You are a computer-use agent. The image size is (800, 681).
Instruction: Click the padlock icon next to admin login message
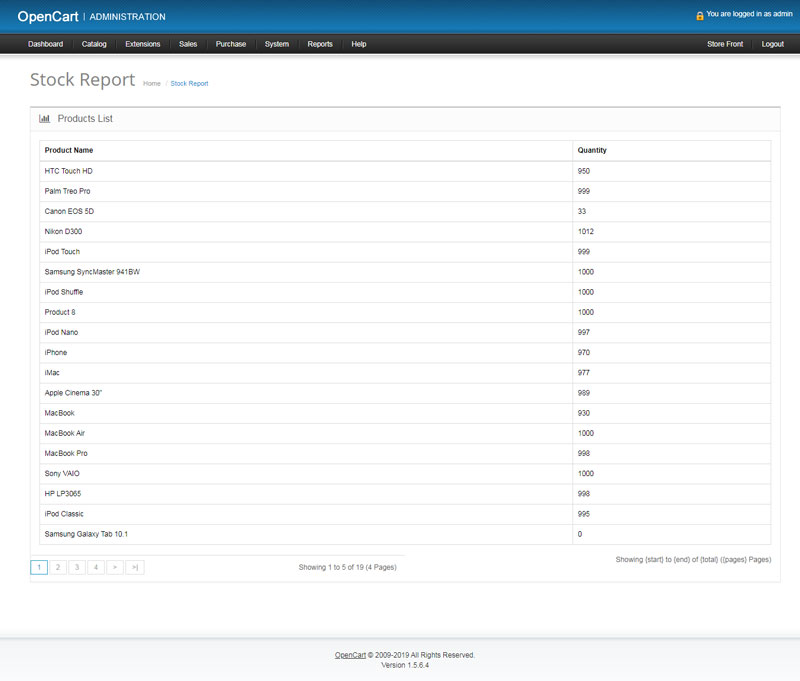pyautogui.click(x=698, y=15)
